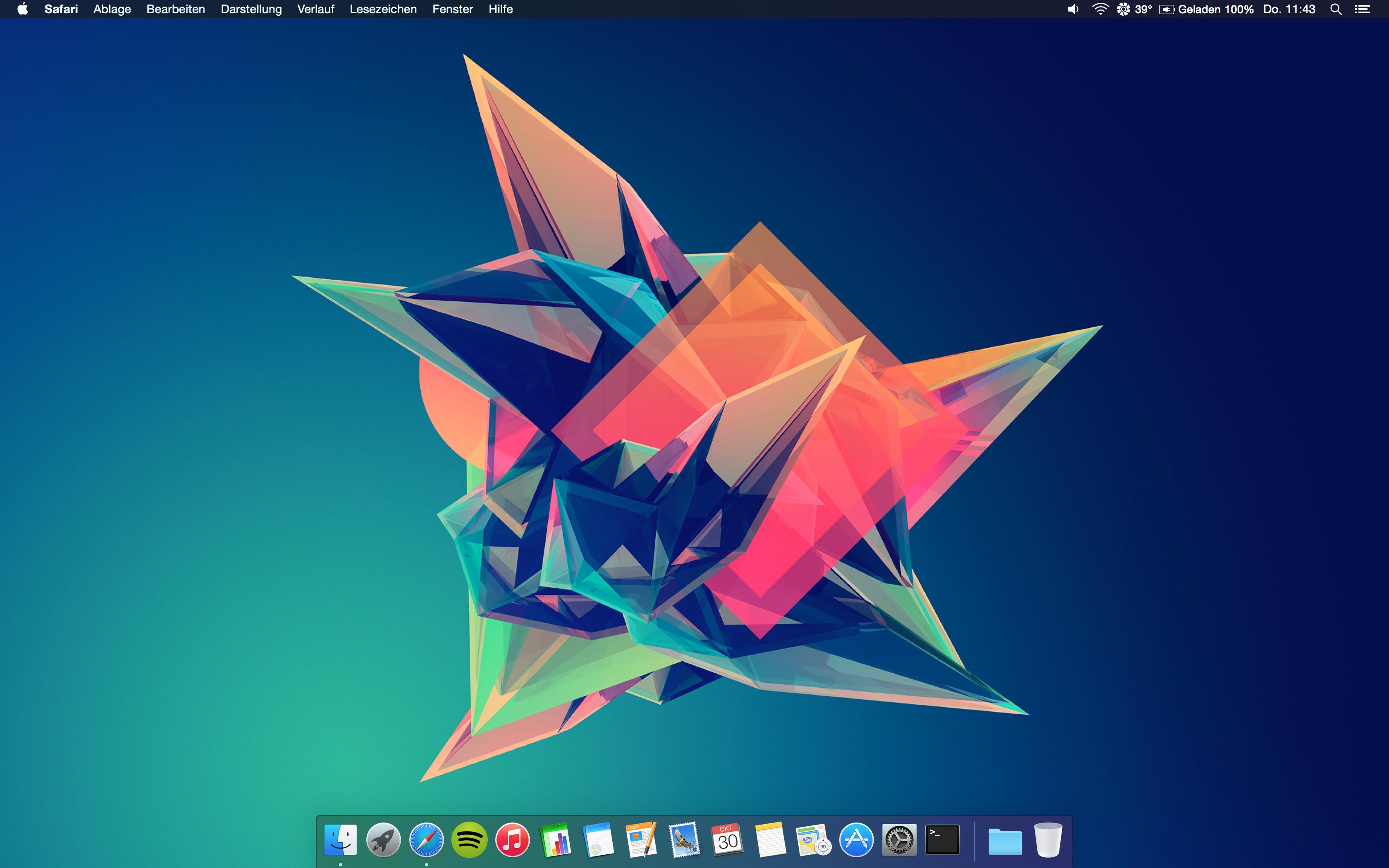This screenshot has width=1389, height=868.
Task: Launch Terminal from the Dock
Action: click(943, 840)
